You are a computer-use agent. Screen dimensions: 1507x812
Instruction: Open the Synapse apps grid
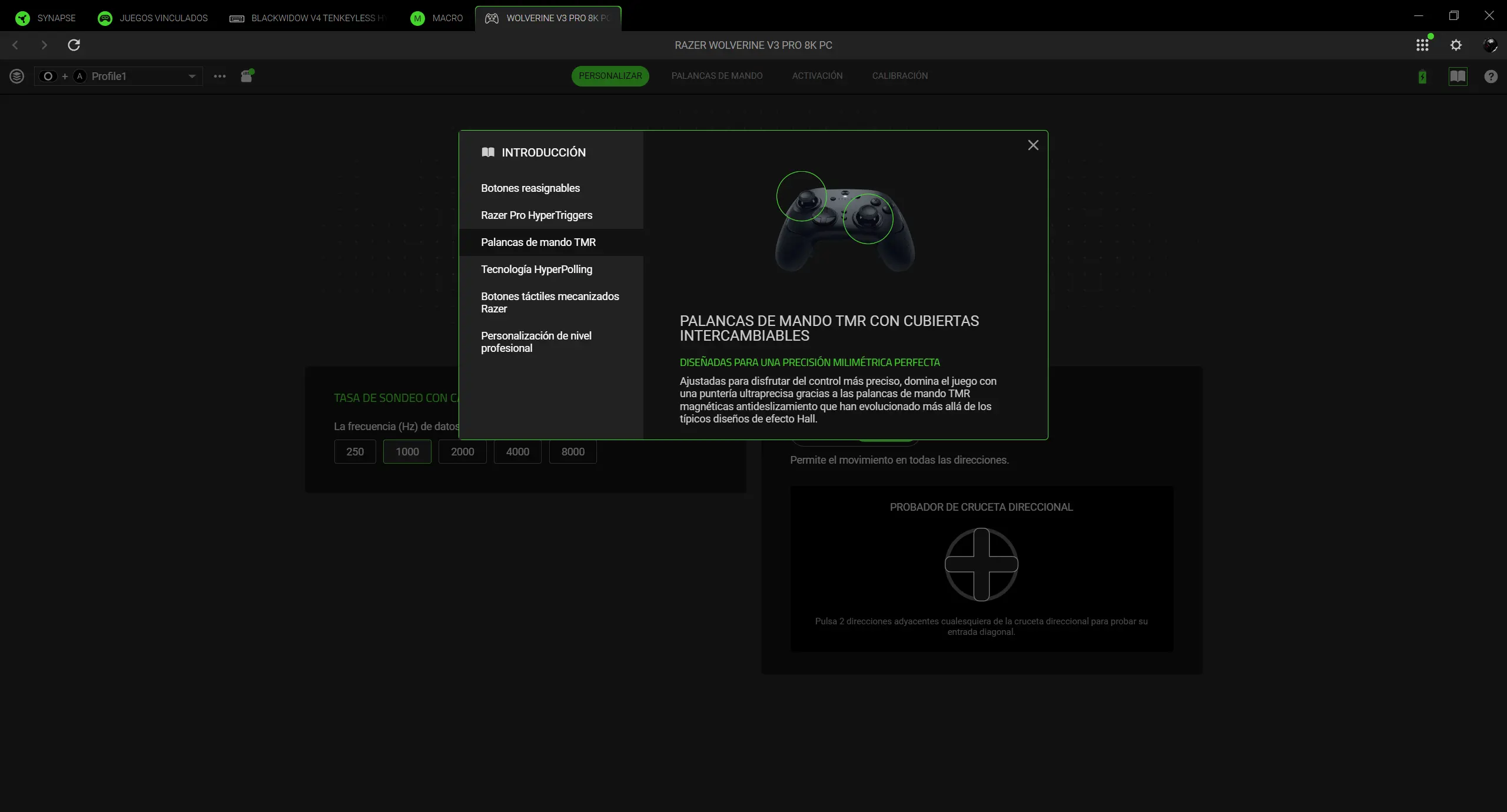(1422, 45)
